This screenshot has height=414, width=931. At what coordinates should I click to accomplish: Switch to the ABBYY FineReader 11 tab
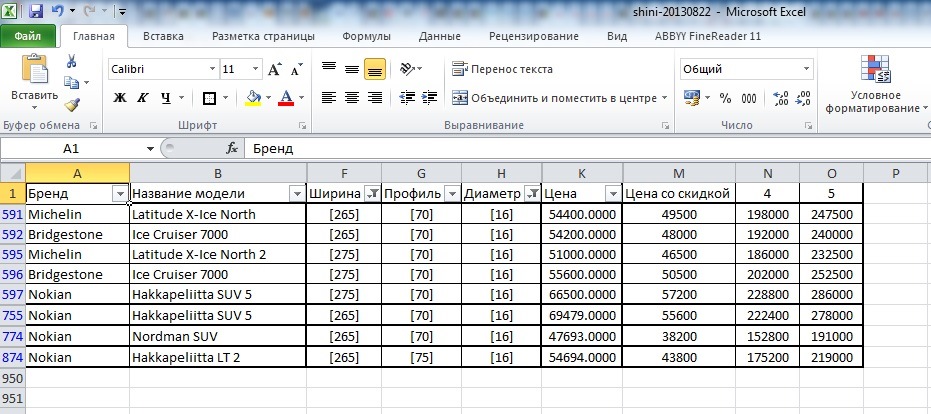(708, 36)
